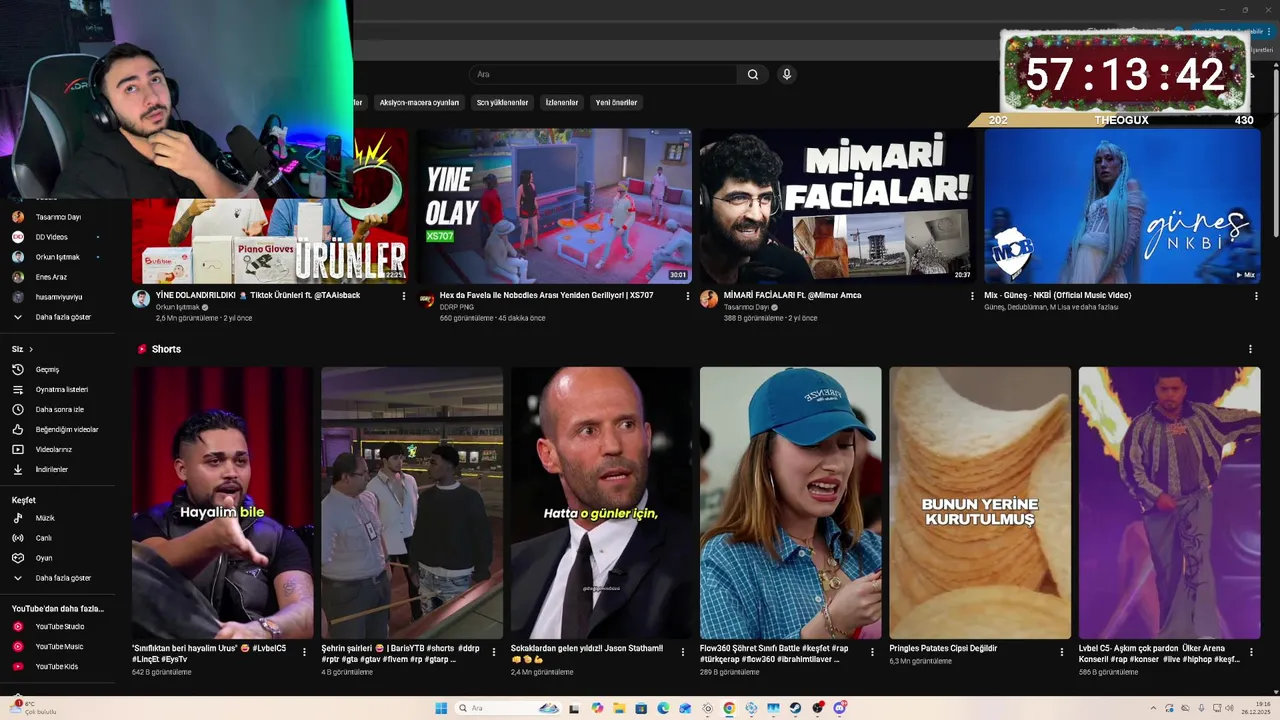The width and height of the screenshot is (1280, 720).
Task: Open Daha sonra izle watch later
Action: (x=60, y=409)
